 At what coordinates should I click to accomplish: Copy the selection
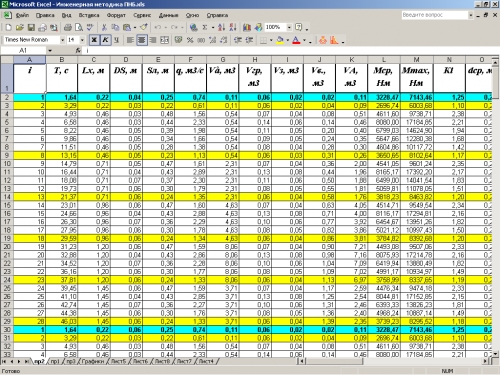click(x=115, y=27)
